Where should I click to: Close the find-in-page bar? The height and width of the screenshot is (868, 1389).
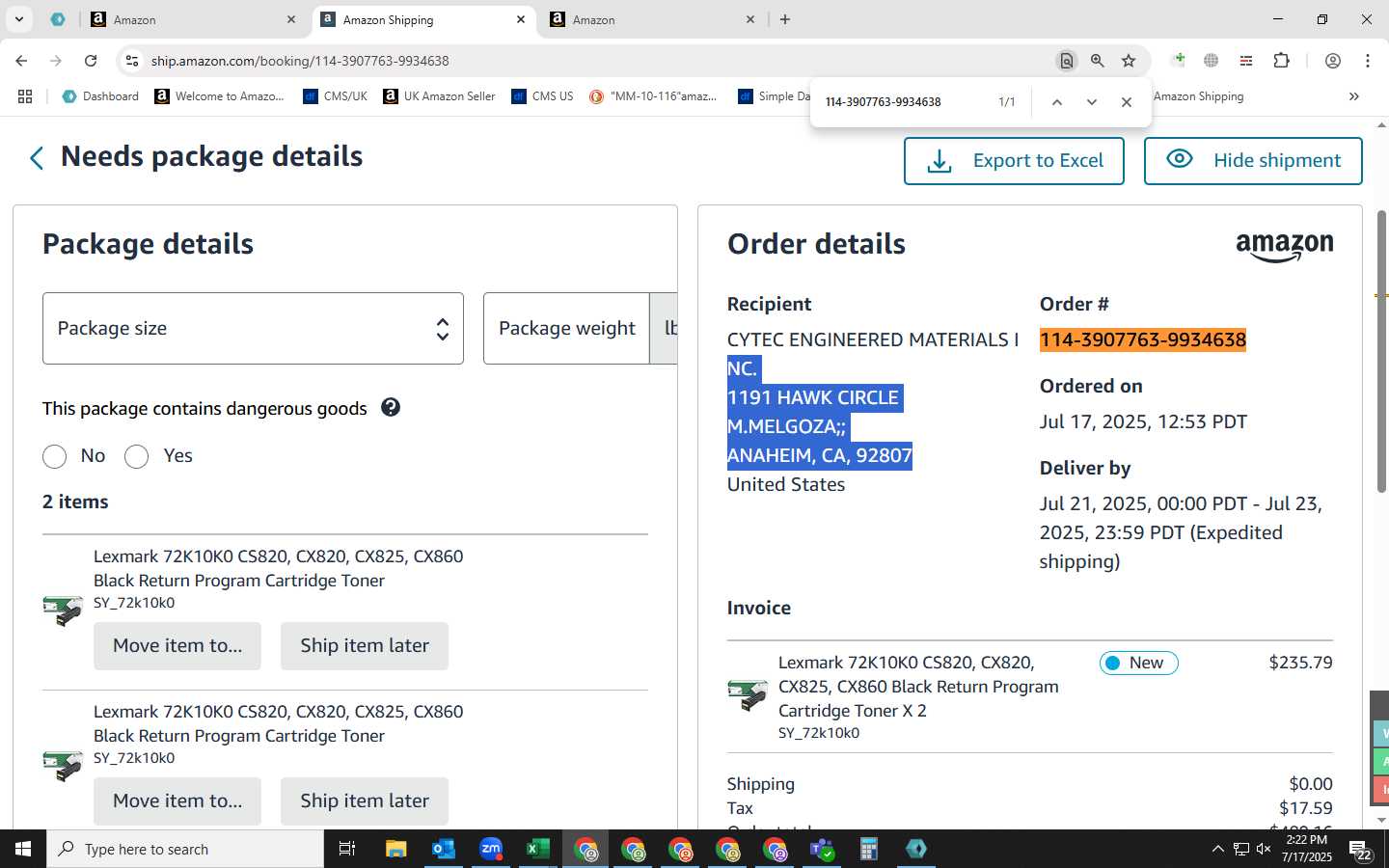[1127, 102]
